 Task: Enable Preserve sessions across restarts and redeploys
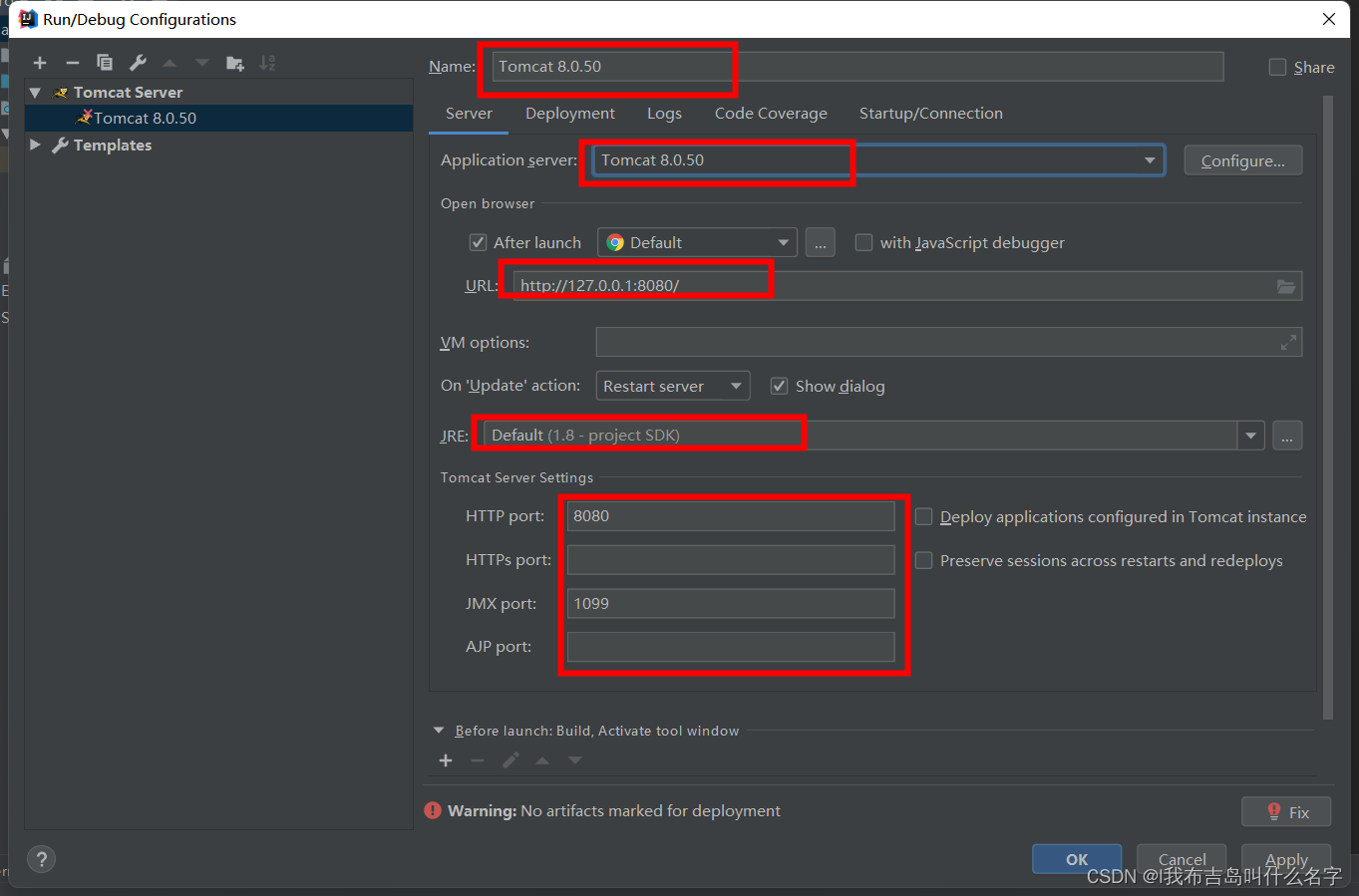[x=924, y=560]
